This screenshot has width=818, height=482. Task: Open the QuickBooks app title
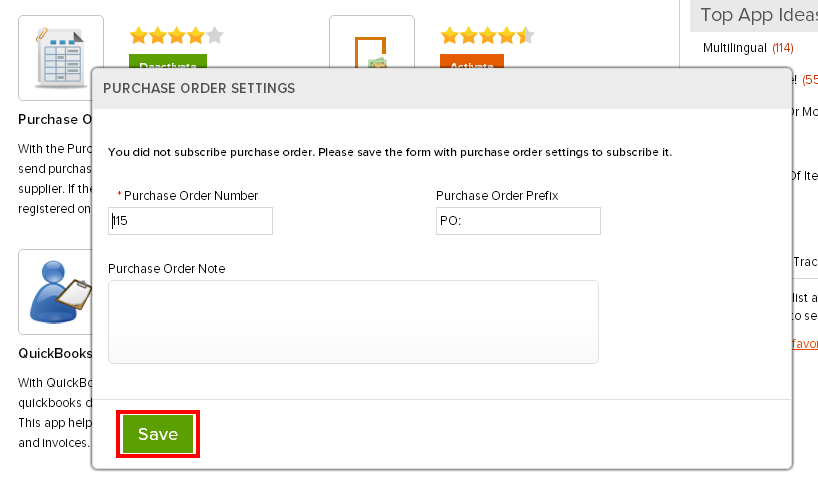[x=55, y=353]
